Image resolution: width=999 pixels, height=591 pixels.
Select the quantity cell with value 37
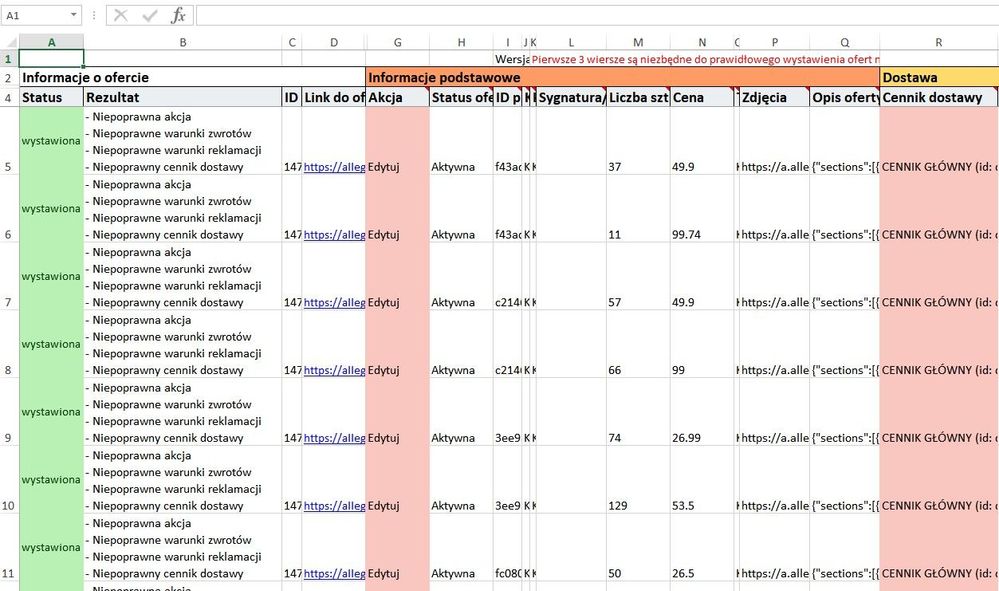click(638, 141)
